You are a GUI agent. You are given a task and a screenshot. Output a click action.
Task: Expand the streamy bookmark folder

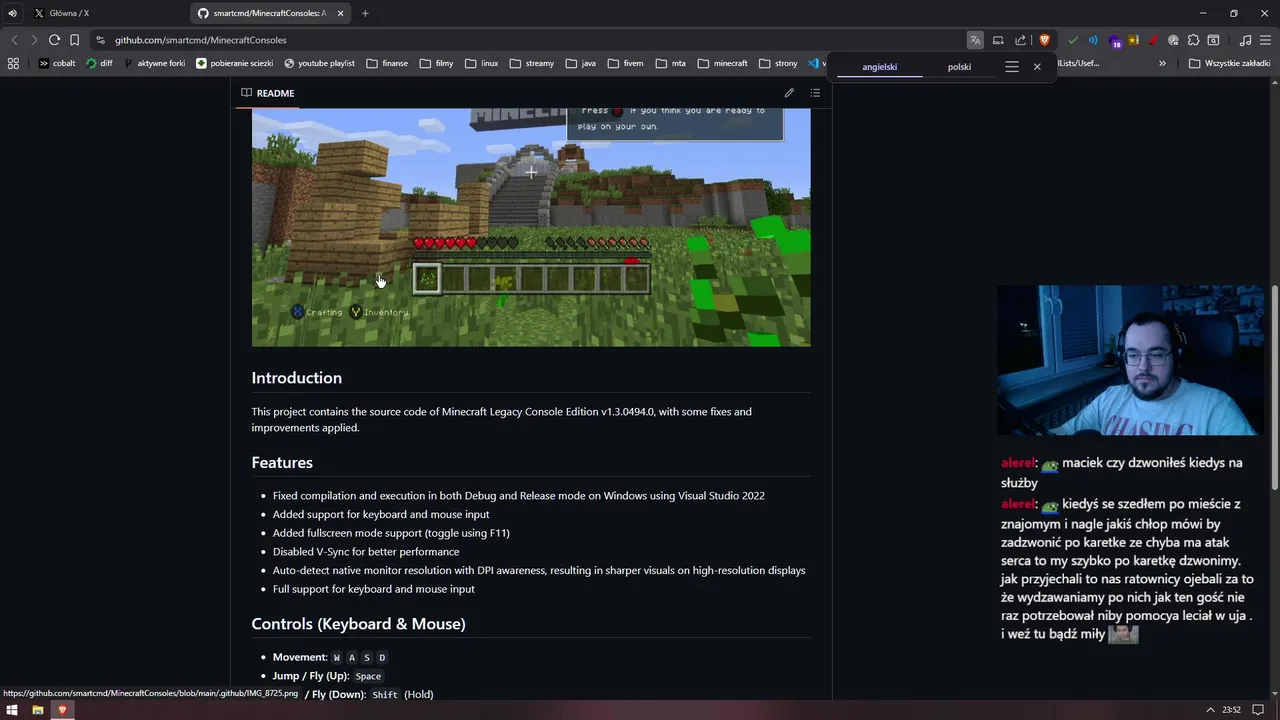coord(532,63)
